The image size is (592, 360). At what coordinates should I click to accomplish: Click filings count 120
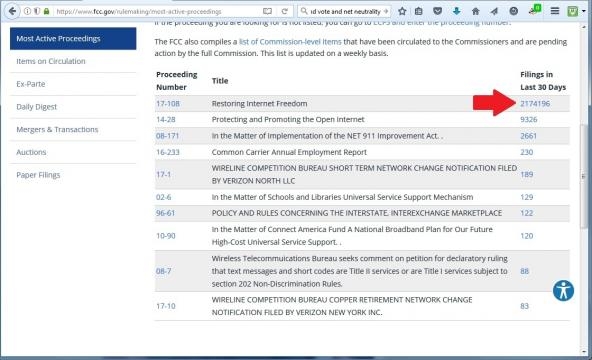(527, 236)
